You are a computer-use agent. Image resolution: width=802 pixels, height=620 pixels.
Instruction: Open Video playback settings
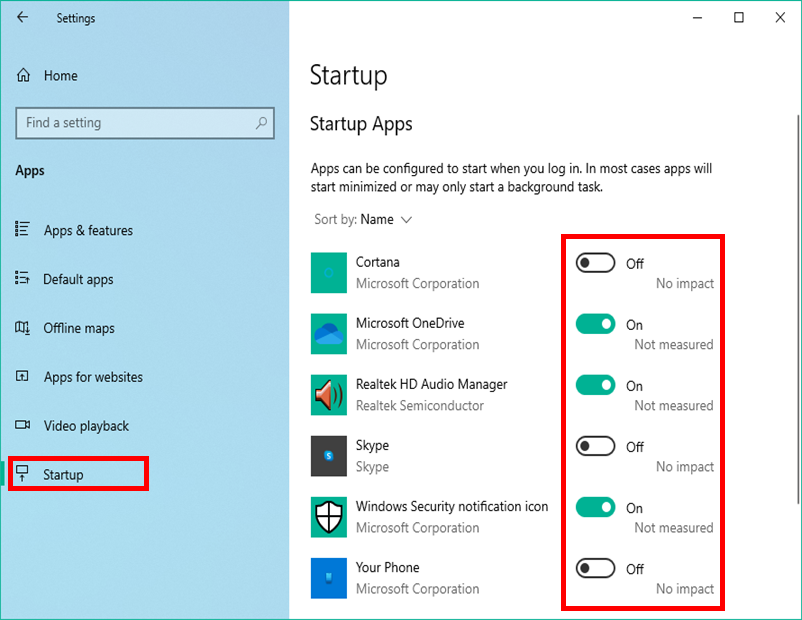[x=86, y=427]
